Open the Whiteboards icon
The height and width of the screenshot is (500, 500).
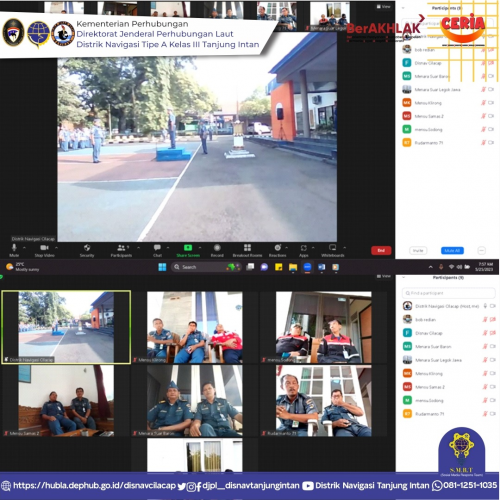333,248
